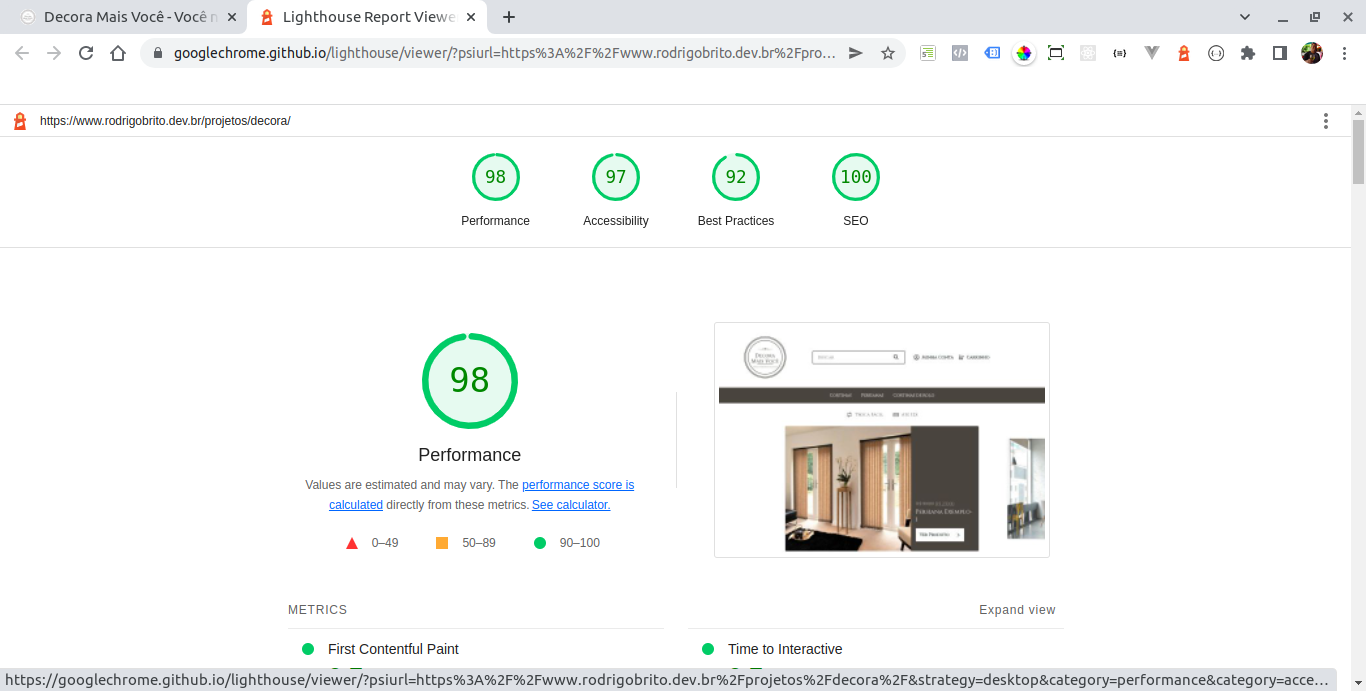Open the Vue devtools extension icon
This screenshot has width=1366, height=691.
pos(1152,54)
